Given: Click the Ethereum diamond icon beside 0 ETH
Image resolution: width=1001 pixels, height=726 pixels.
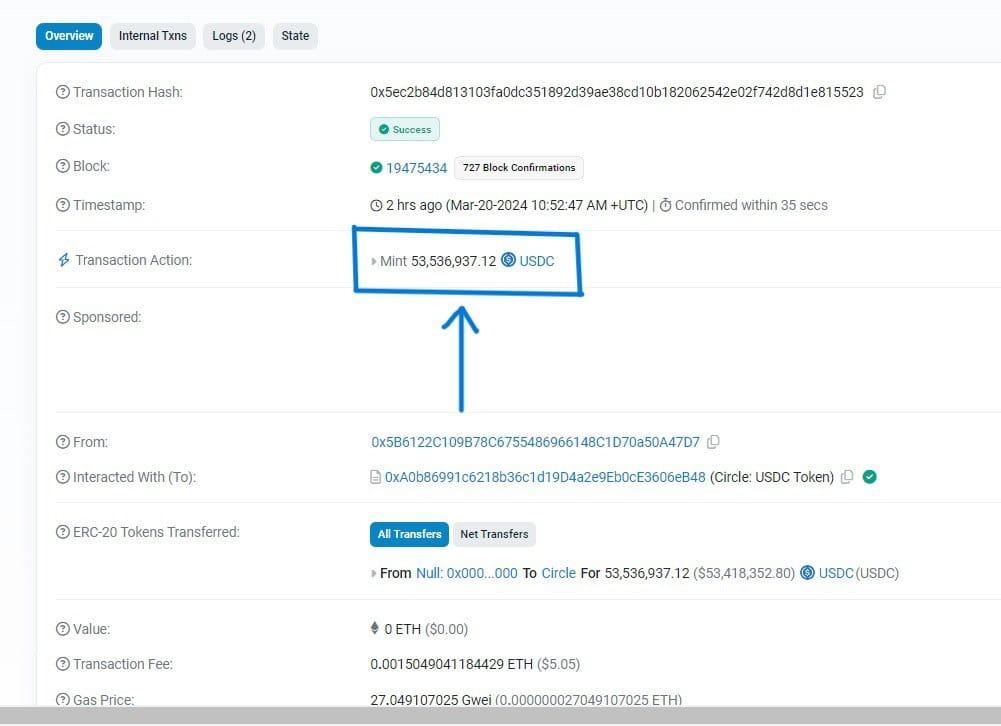Looking at the screenshot, I should click(374, 628).
